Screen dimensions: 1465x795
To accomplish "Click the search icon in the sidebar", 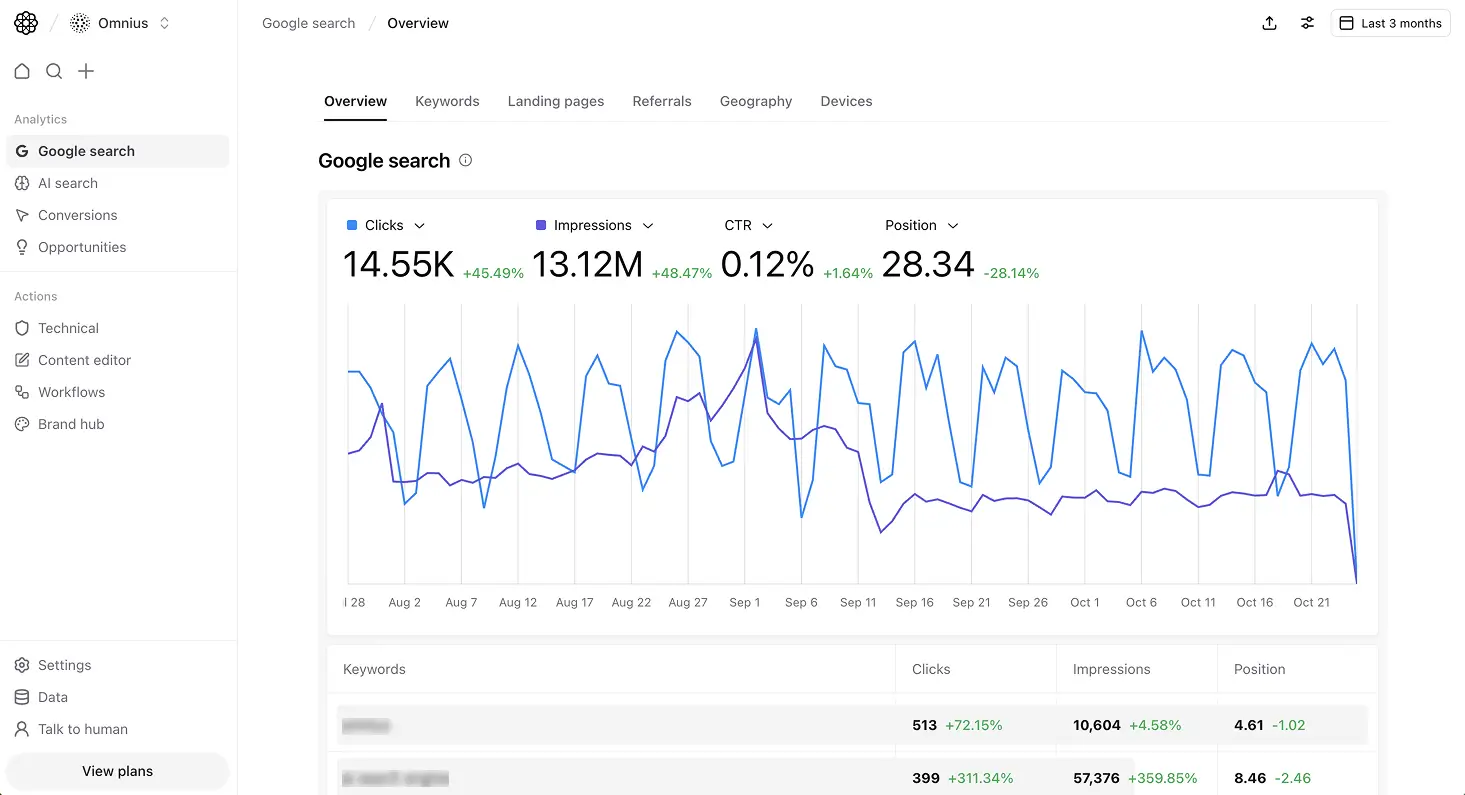I will pos(54,71).
